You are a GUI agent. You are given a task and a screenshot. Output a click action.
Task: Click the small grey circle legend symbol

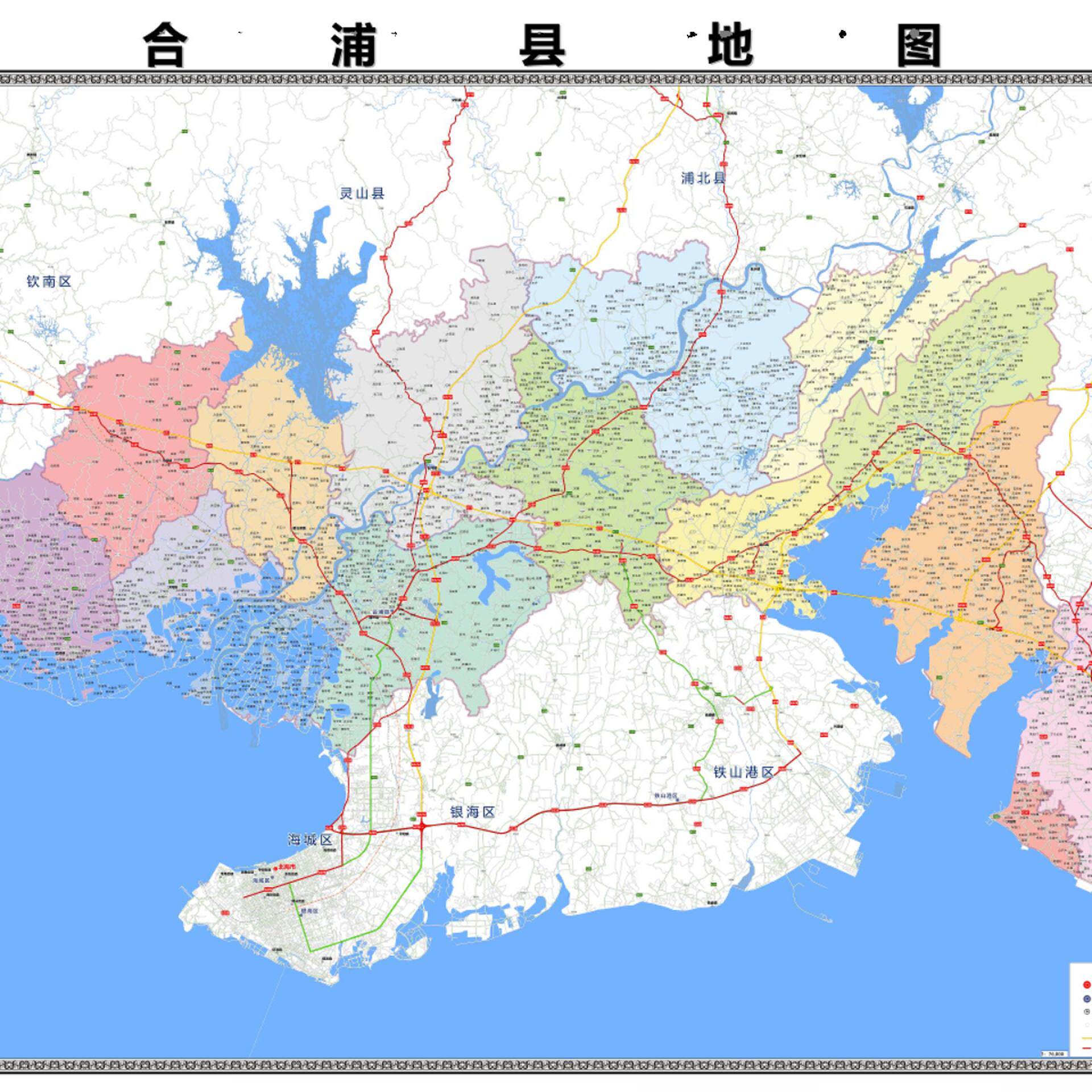tap(1087, 1012)
